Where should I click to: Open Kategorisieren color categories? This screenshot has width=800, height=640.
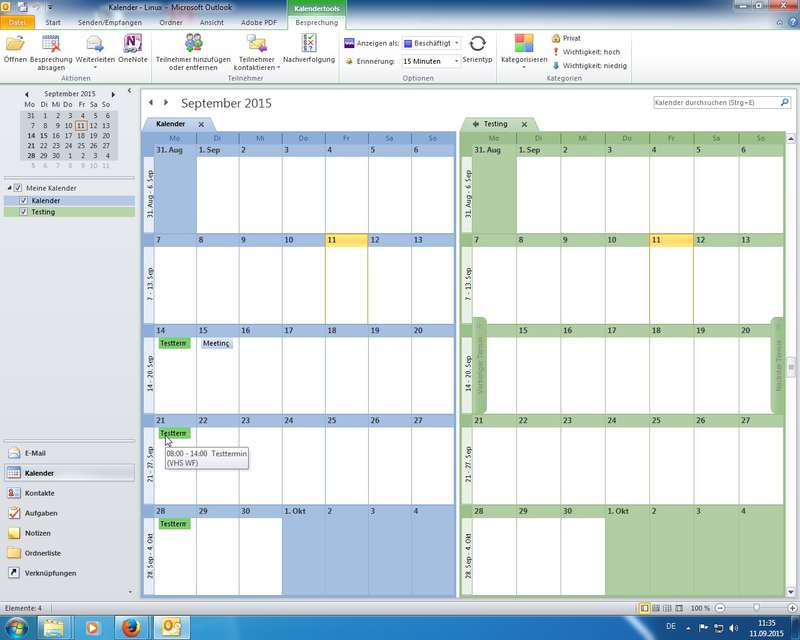[x=524, y=51]
